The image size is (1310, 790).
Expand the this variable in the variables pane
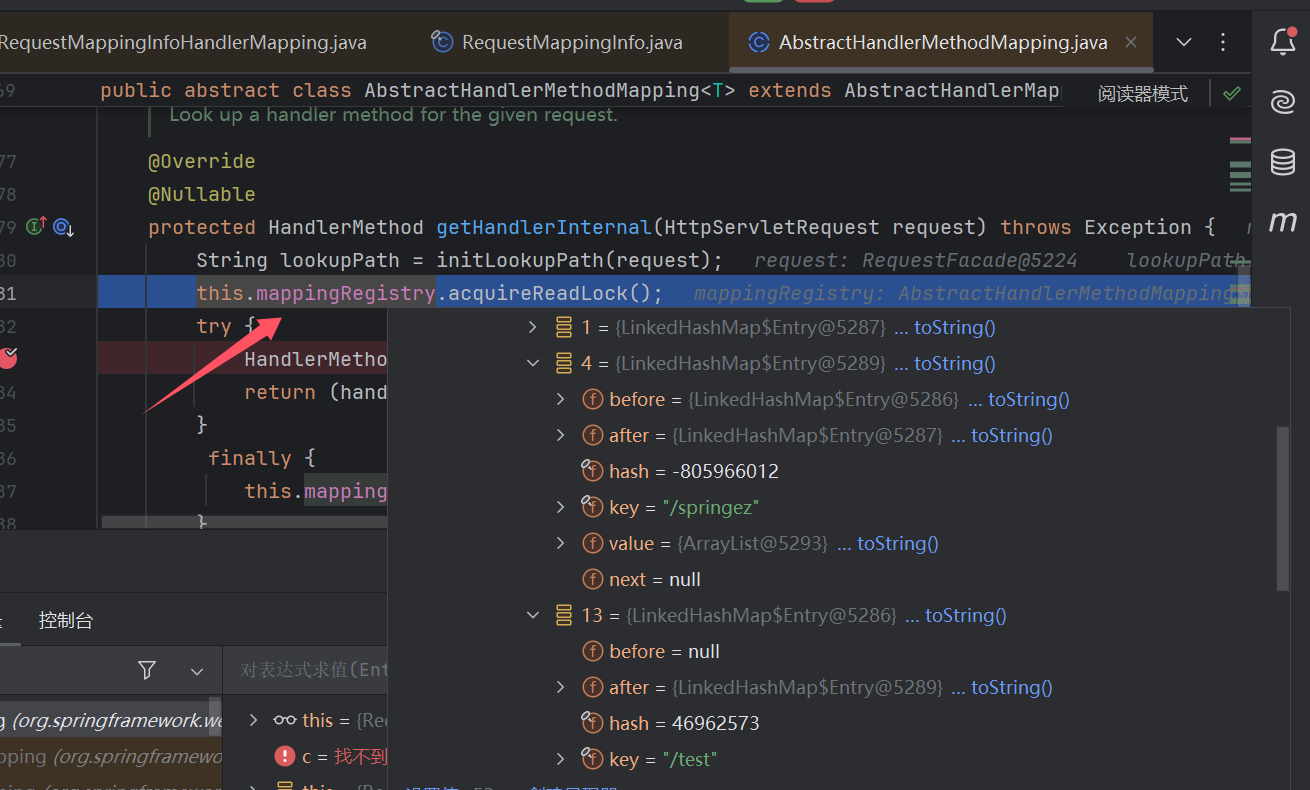[x=253, y=720]
